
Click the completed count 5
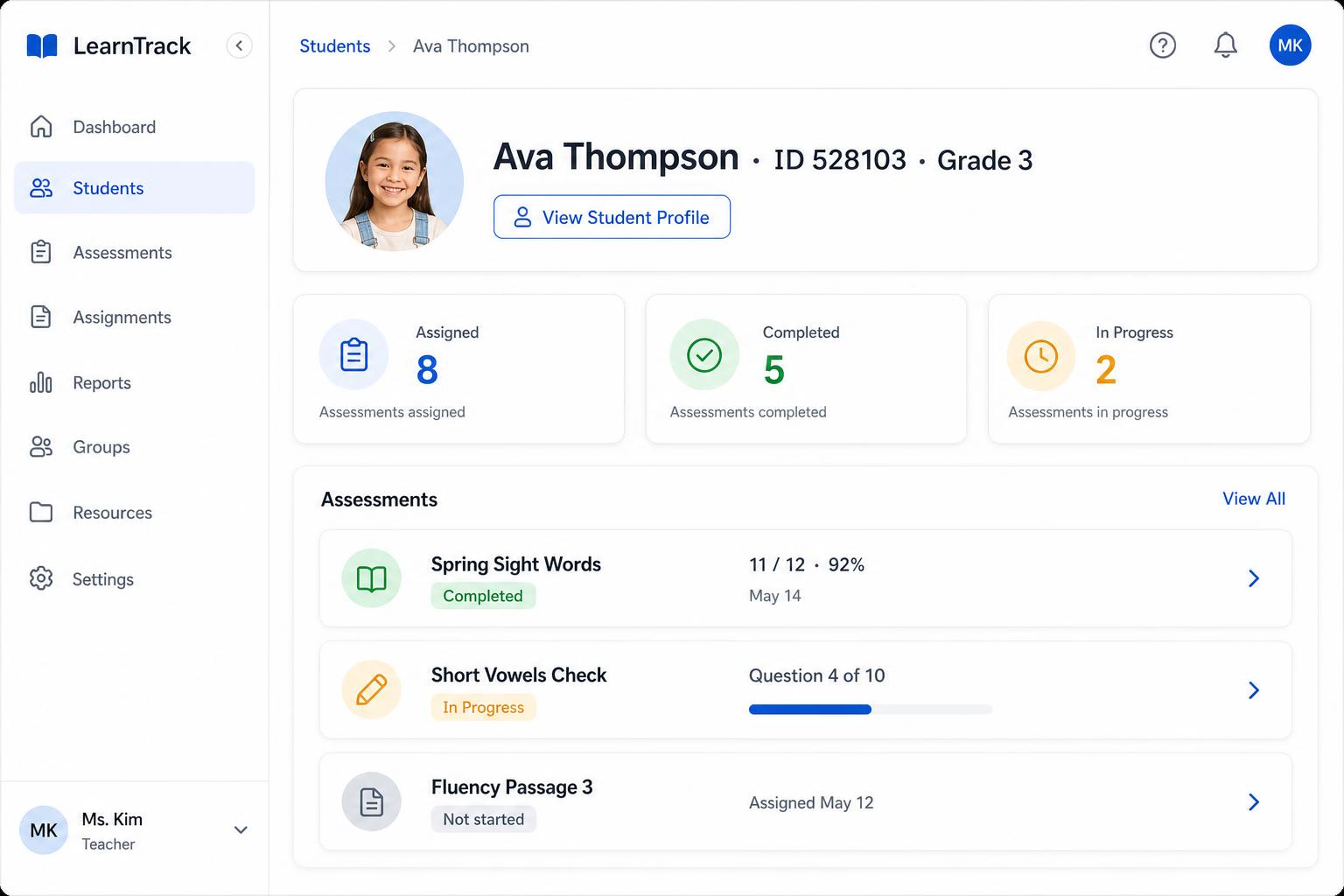coord(774,370)
